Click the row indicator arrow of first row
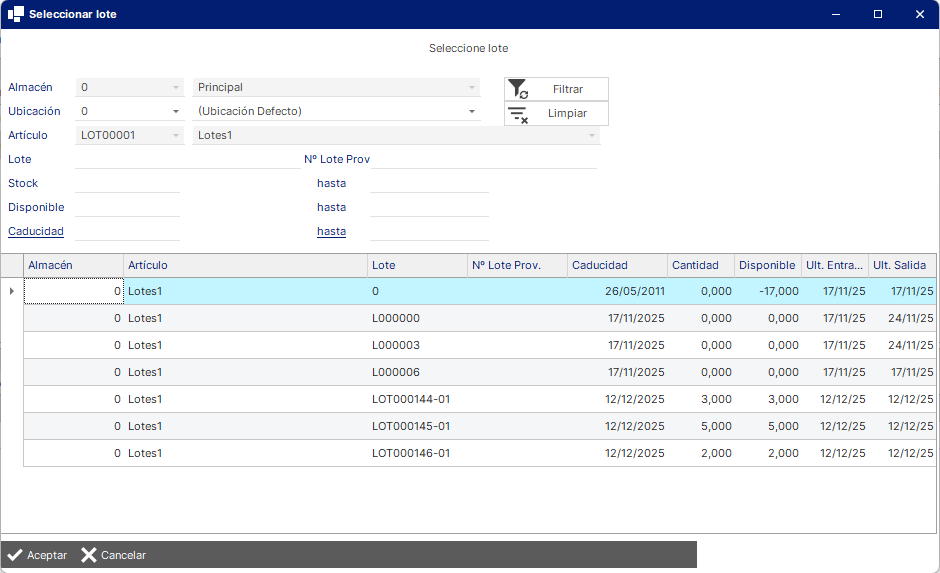The width and height of the screenshot is (940, 573). (x=11, y=291)
